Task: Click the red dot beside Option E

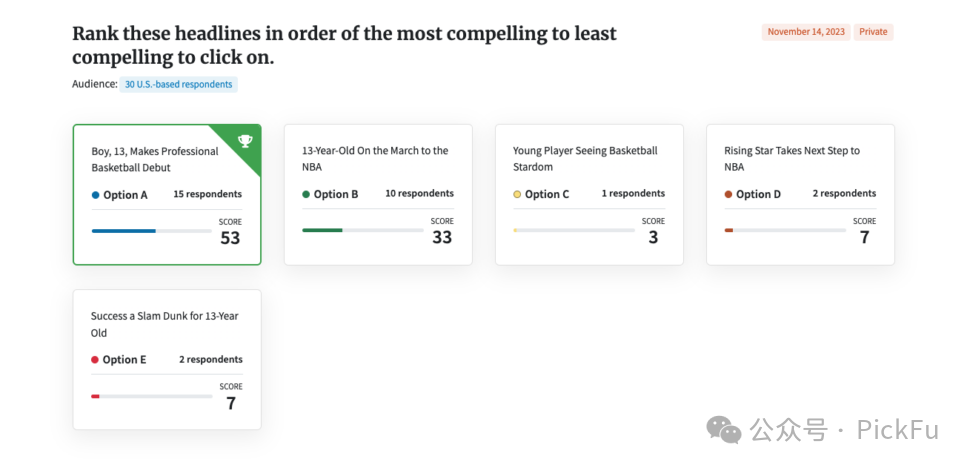Action: click(x=95, y=360)
